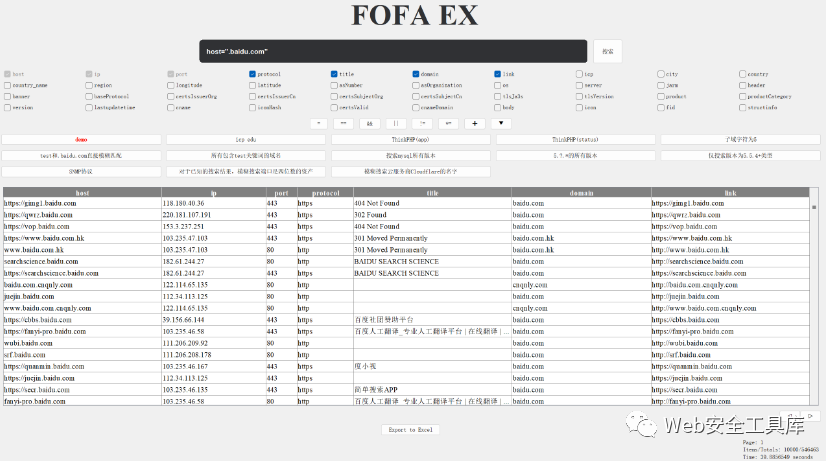Load the ThinkPHP(app) query preset
831x461 pixels.
[411, 139]
